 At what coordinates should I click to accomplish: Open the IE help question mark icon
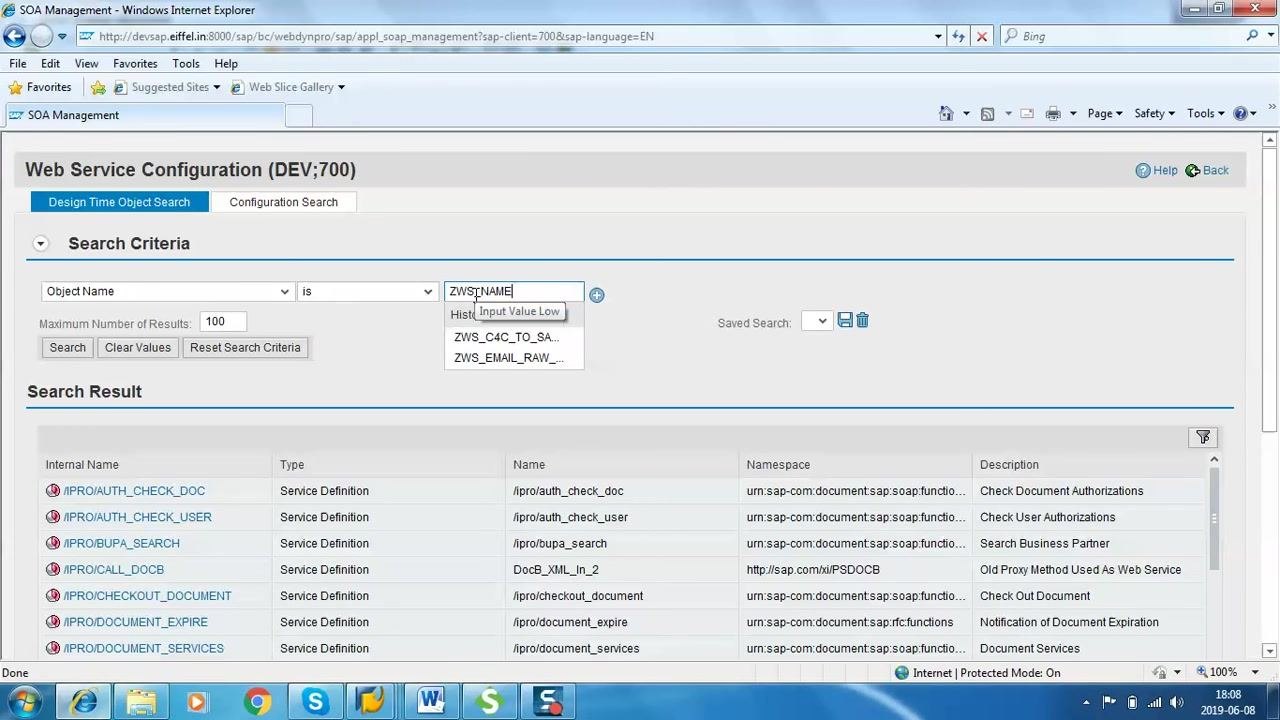1241,113
